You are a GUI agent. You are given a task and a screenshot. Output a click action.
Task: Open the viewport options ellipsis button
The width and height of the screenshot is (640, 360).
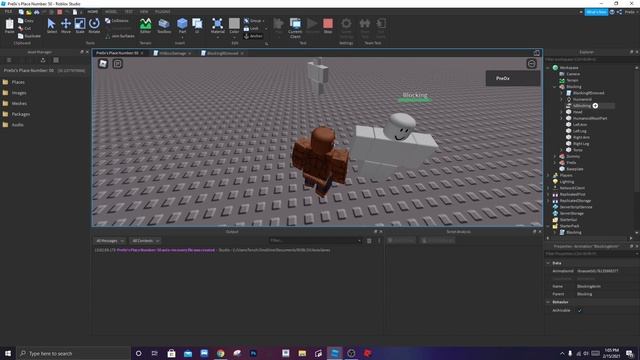point(531,64)
